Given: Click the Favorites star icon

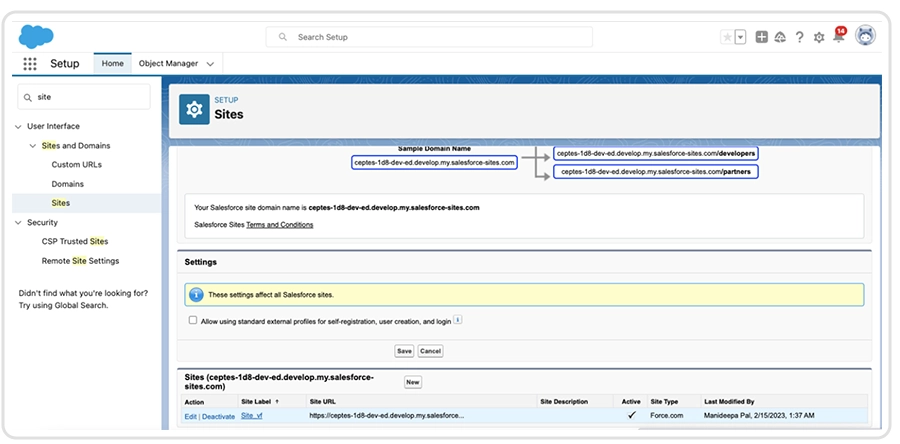Looking at the screenshot, I should [x=727, y=37].
